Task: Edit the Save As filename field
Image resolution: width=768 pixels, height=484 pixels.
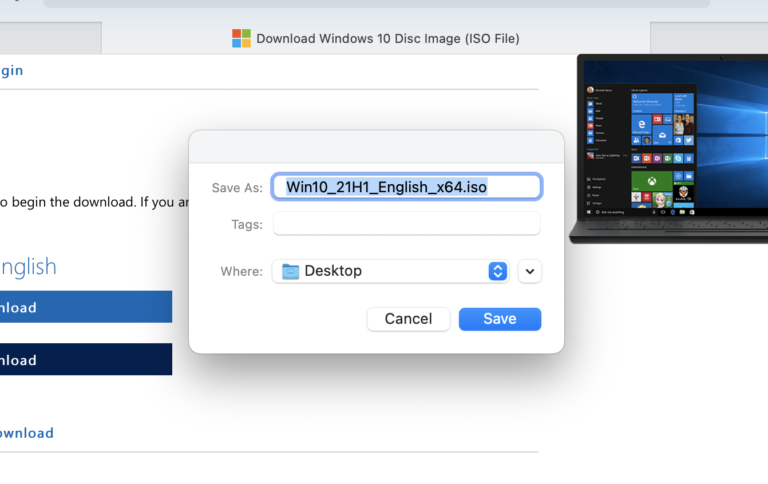Action: click(x=407, y=187)
